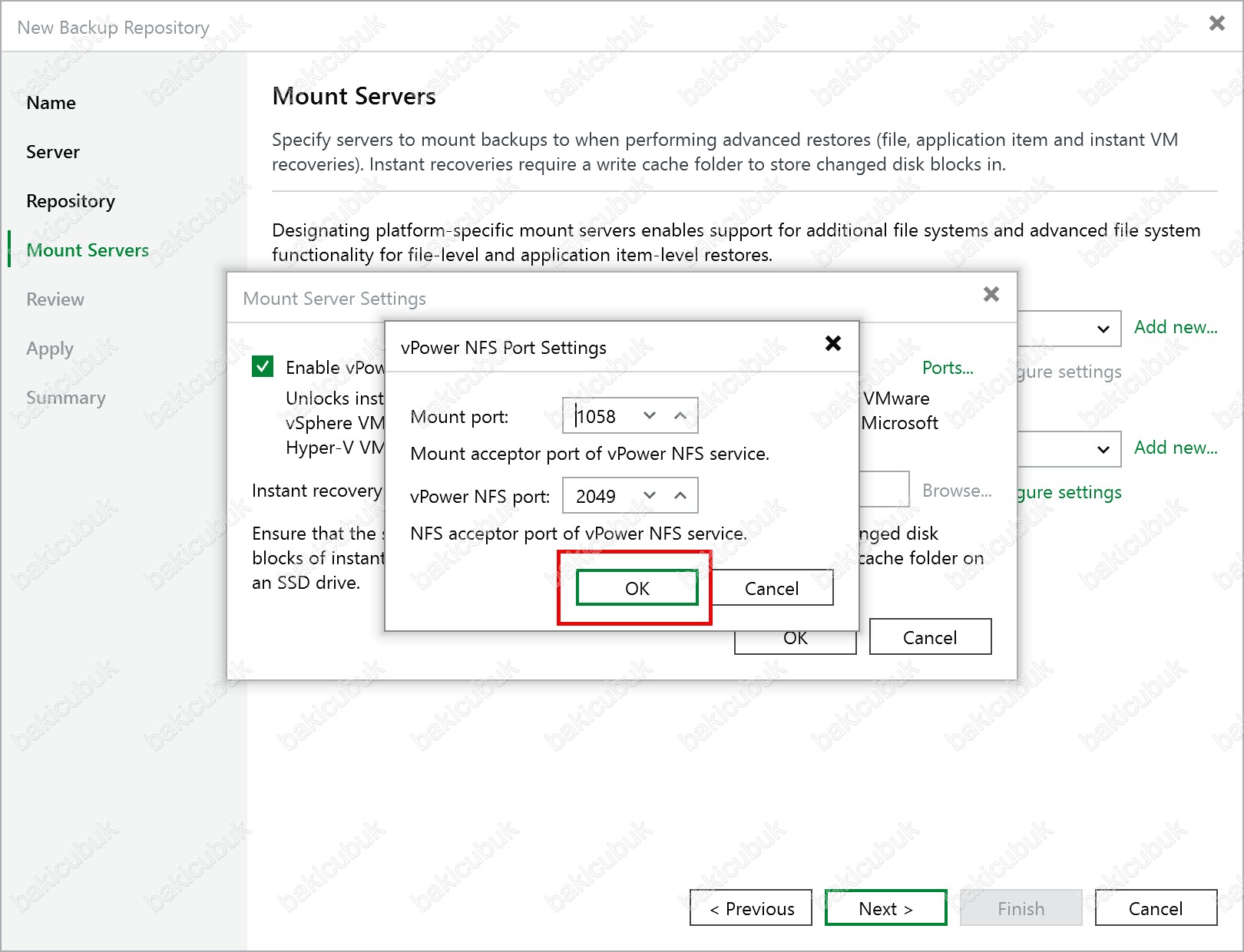Viewport: 1244px width, 952px height.
Task: Close the vPower NFS Port Settings dialog
Action: [832, 343]
